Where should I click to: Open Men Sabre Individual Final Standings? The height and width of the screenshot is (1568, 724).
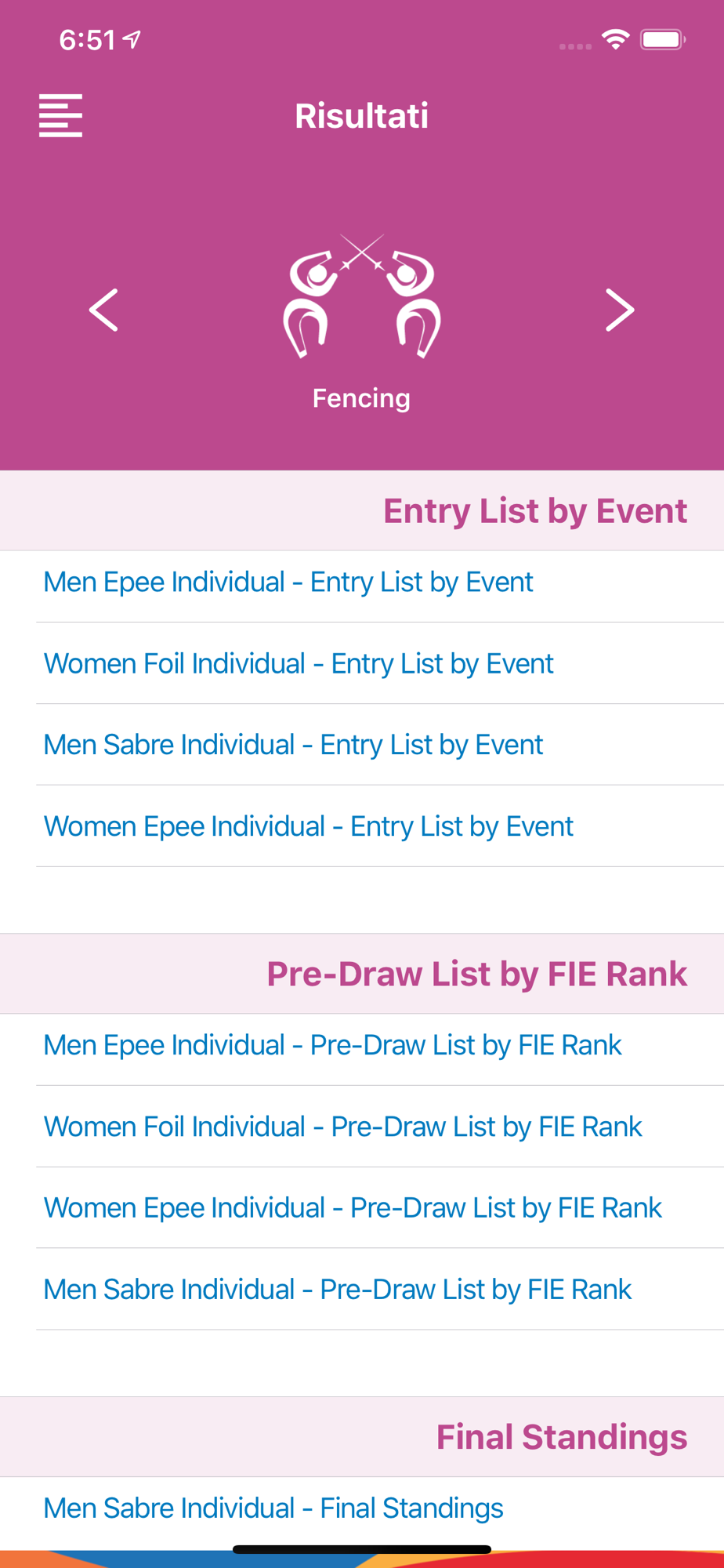[273, 1508]
